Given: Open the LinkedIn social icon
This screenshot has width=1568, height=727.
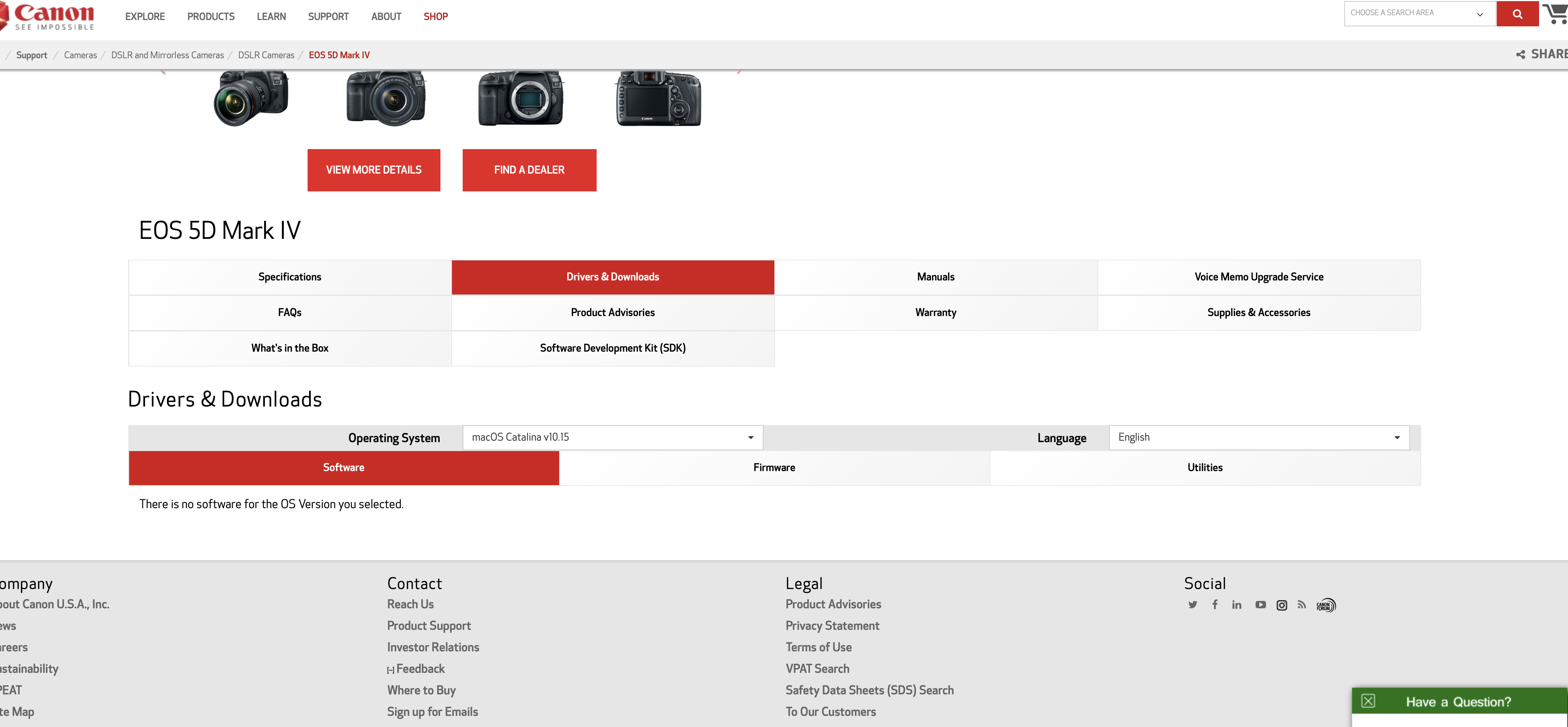Looking at the screenshot, I should tap(1236, 605).
